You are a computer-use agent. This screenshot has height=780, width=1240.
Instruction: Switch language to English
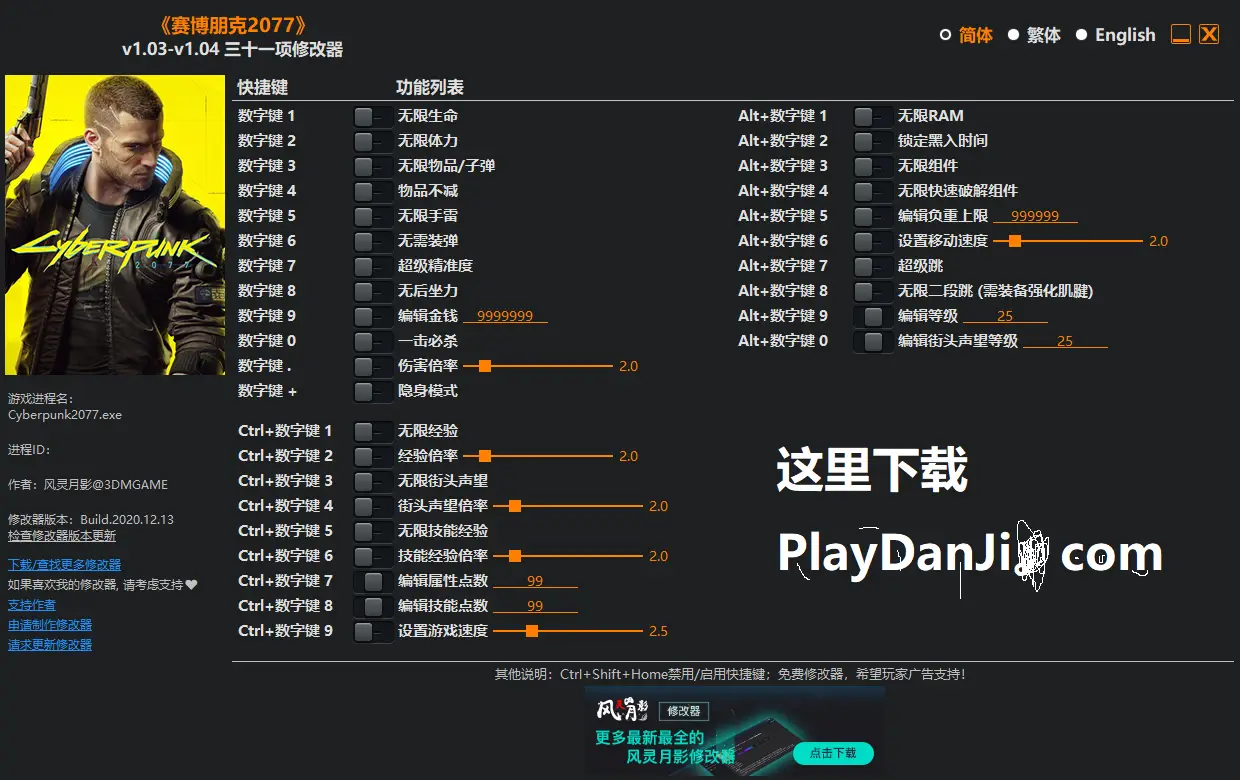pos(1125,34)
